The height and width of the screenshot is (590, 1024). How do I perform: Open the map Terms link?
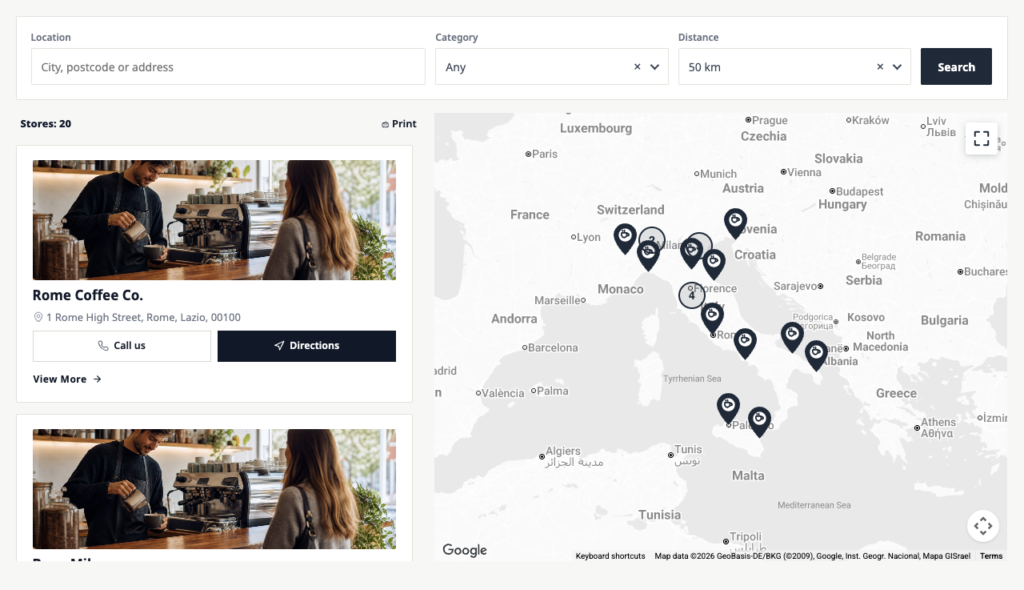pyautogui.click(x=991, y=556)
